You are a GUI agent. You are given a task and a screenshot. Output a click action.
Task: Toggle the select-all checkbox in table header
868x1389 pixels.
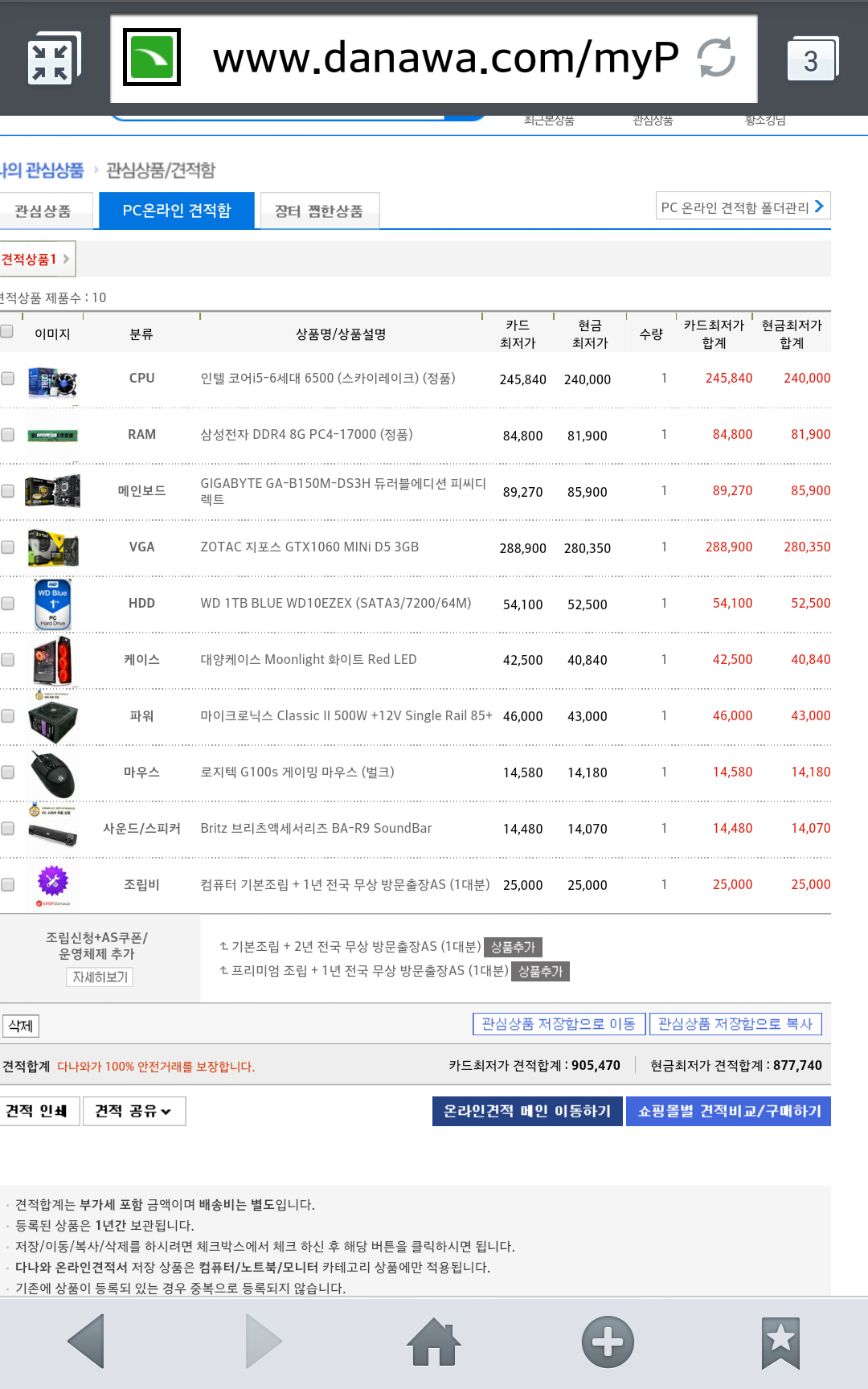7,331
